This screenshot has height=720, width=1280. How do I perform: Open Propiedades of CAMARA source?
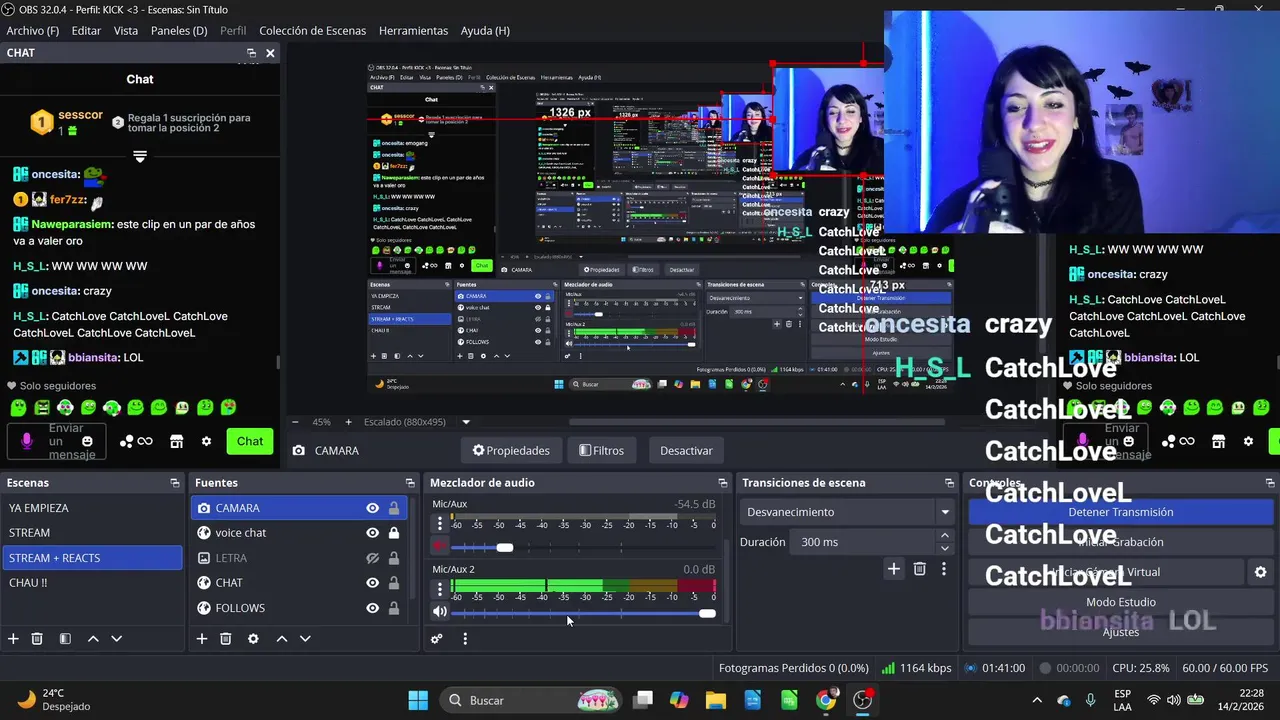pyautogui.click(x=511, y=451)
